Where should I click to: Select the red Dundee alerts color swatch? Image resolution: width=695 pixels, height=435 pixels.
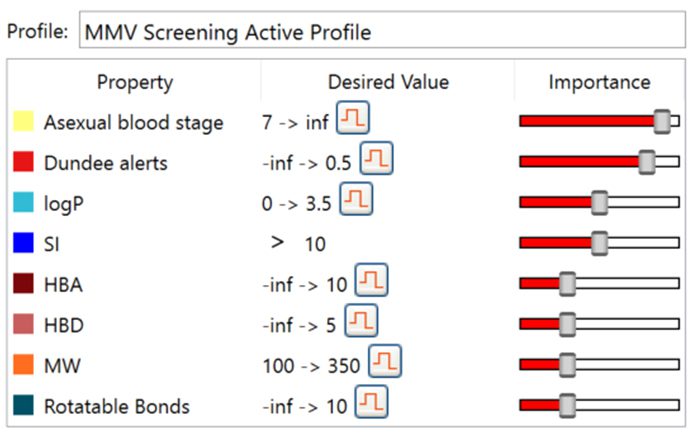click(23, 162)
